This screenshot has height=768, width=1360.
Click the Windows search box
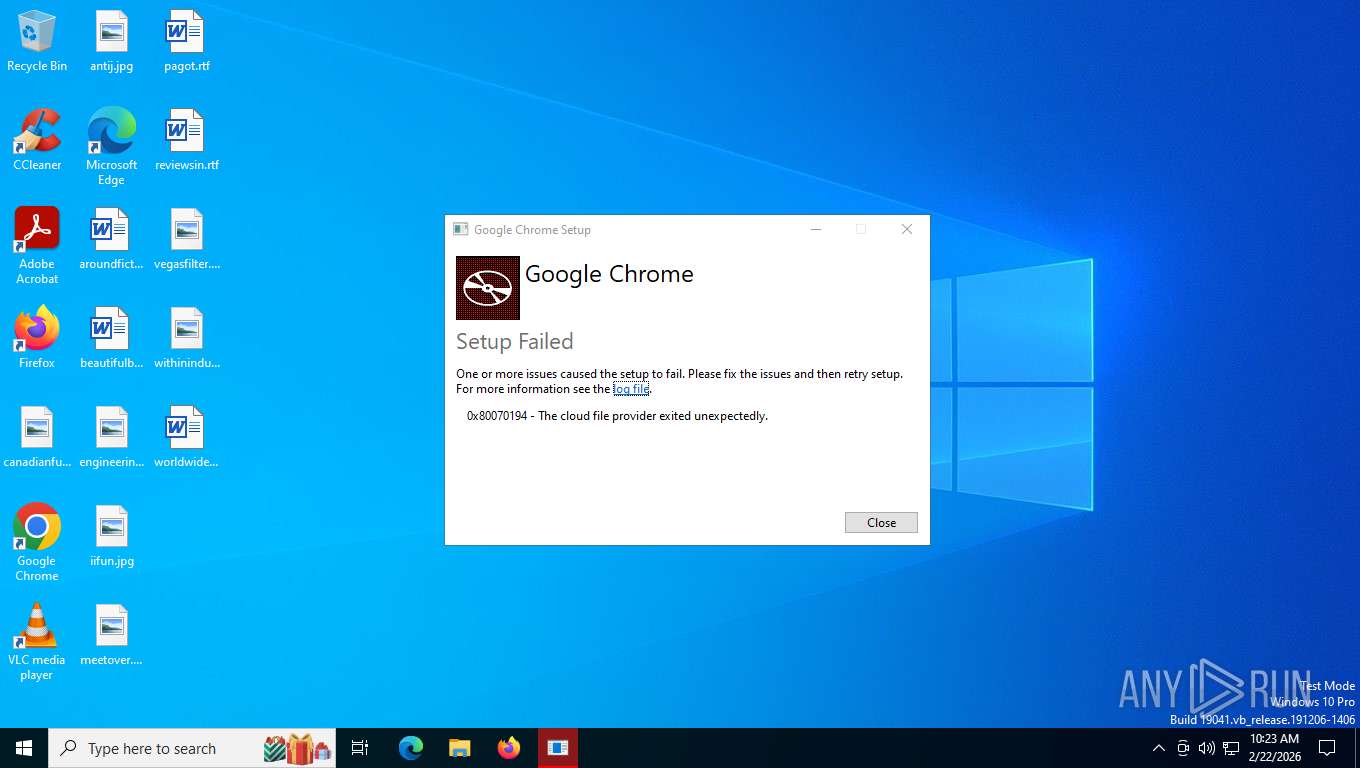pos(192,748)
